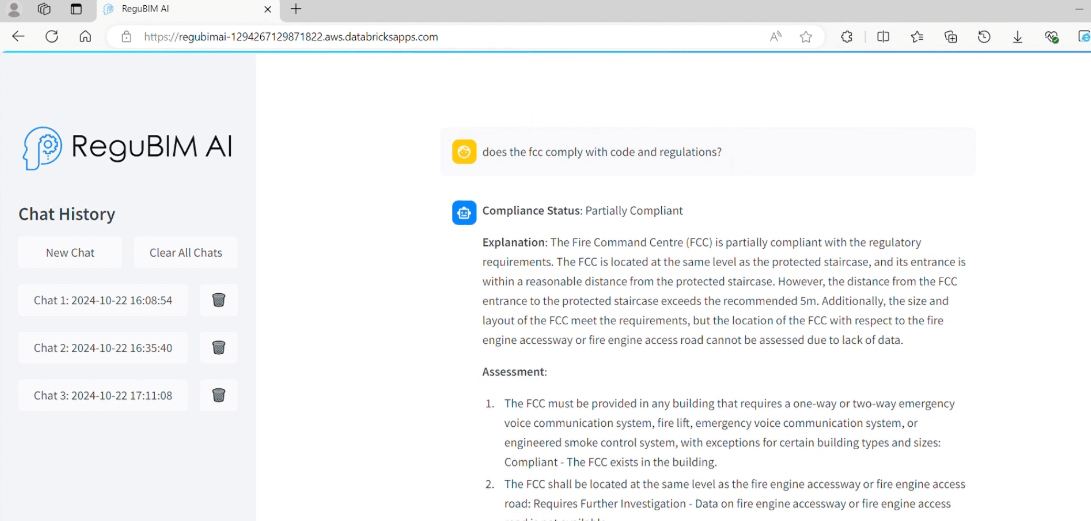Image resolution: width=1091 pixels, height=521 pixels.
Task: Delete Chat 1 with trash icon
Action: point(219,300)
